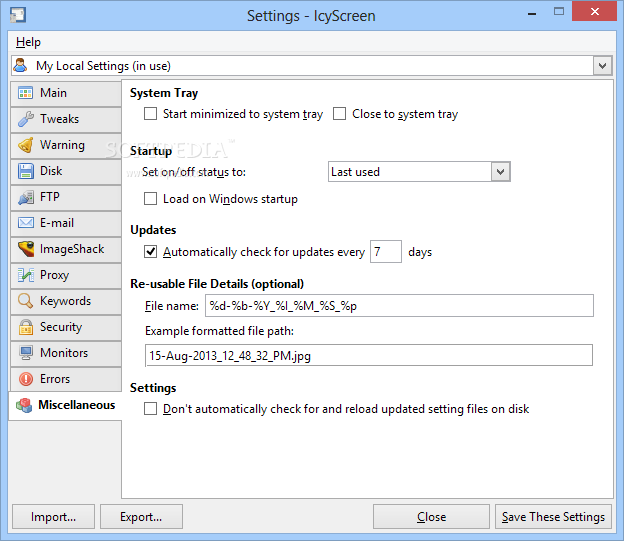The width and height of the screenshot is (624, 541).
Task: Open the E-mail tab label
Action: click(57, 223)
